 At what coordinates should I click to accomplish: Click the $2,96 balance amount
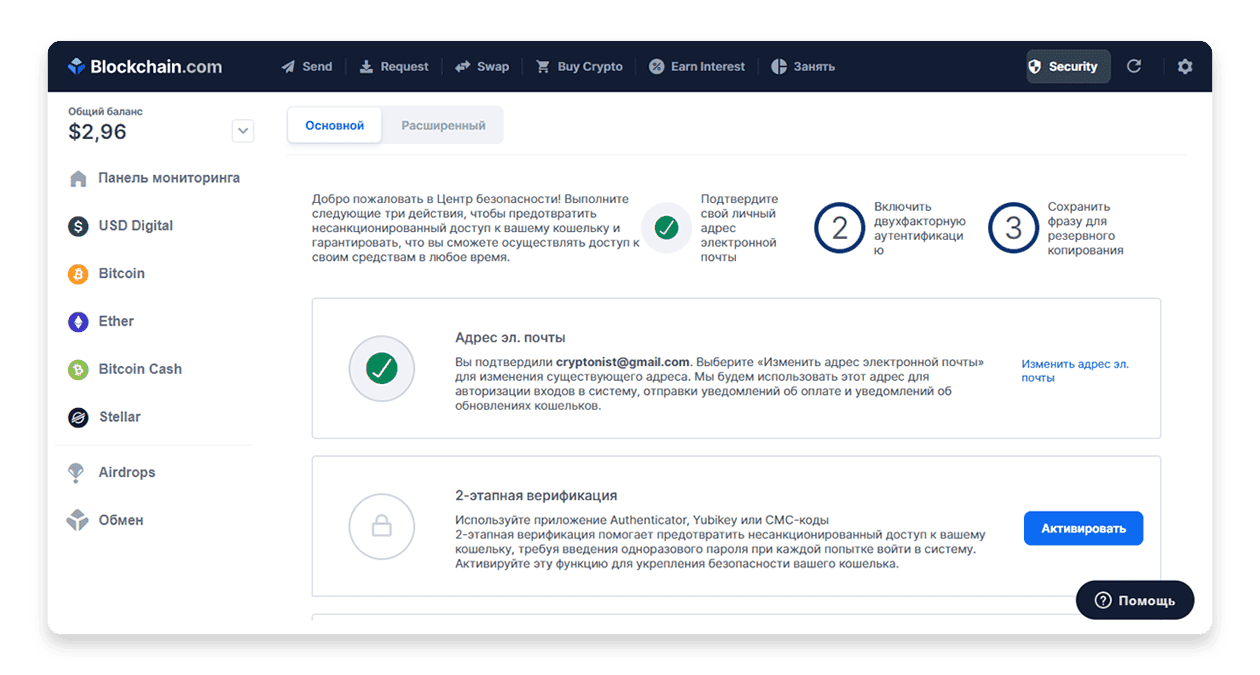point(97,132)
